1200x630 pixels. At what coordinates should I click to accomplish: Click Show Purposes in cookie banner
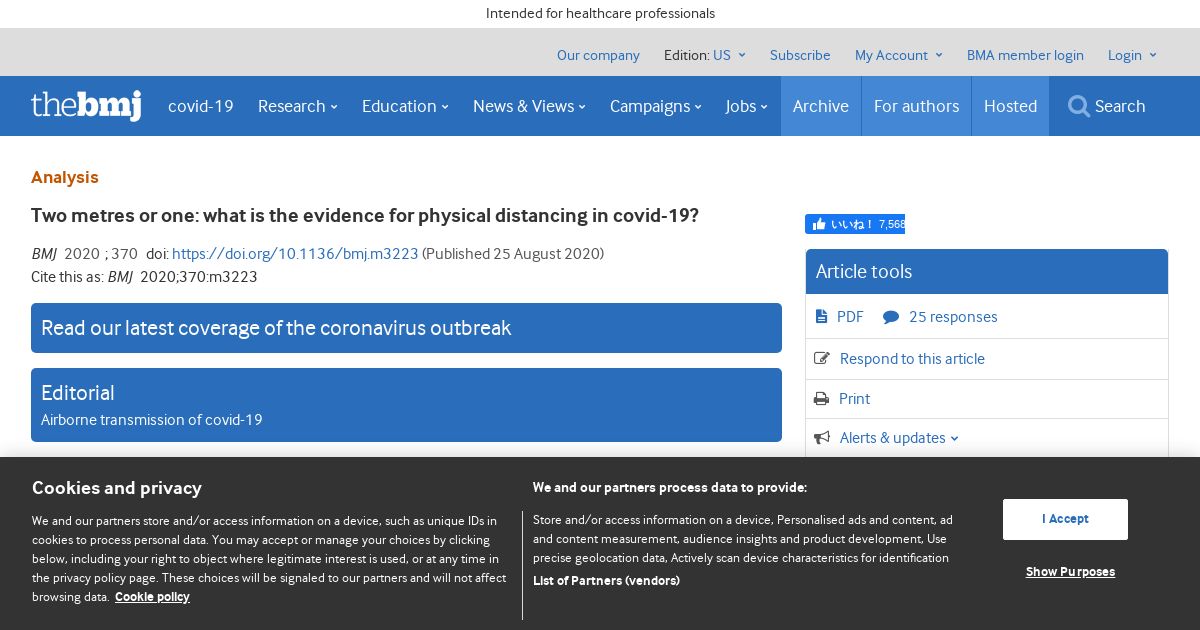[x=1070, y=572]
